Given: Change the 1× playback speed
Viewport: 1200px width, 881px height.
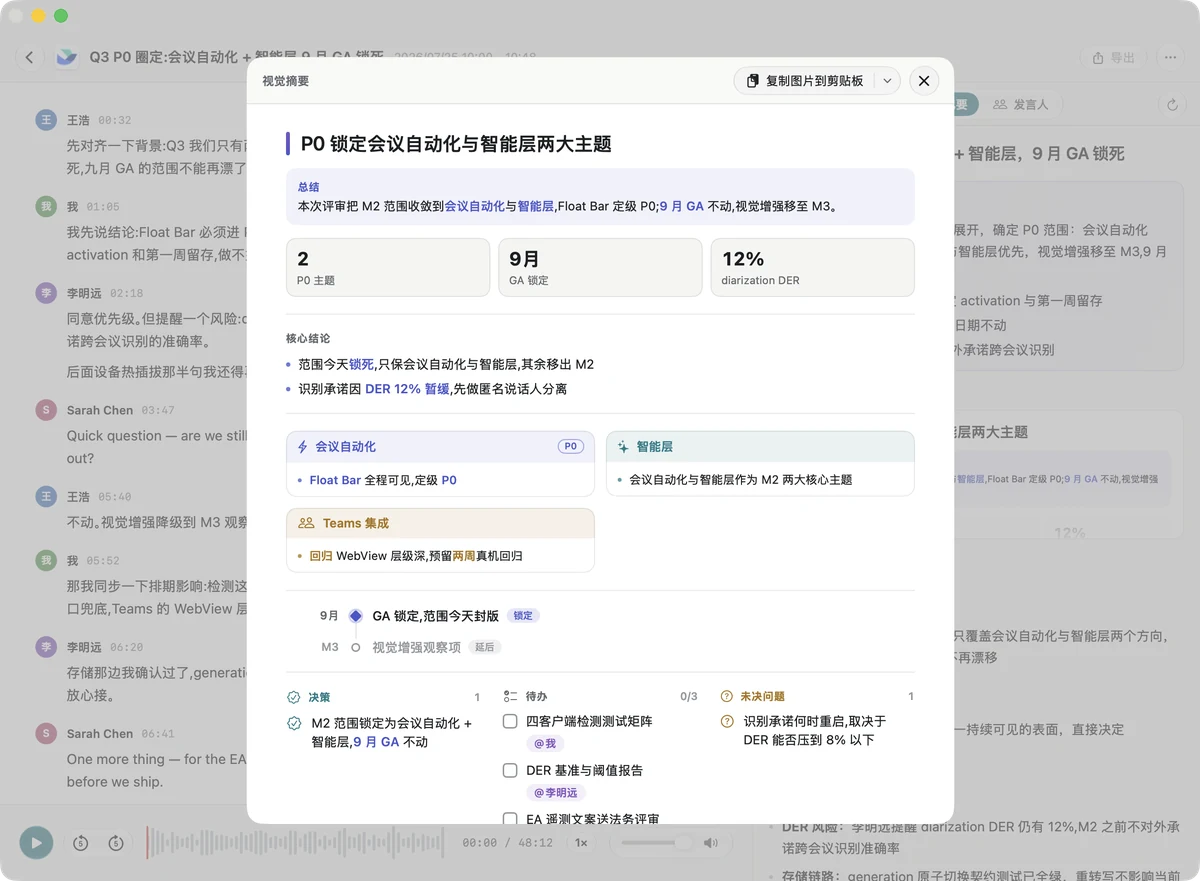Looking at the screenshot, I should click(x=581, y=843).
